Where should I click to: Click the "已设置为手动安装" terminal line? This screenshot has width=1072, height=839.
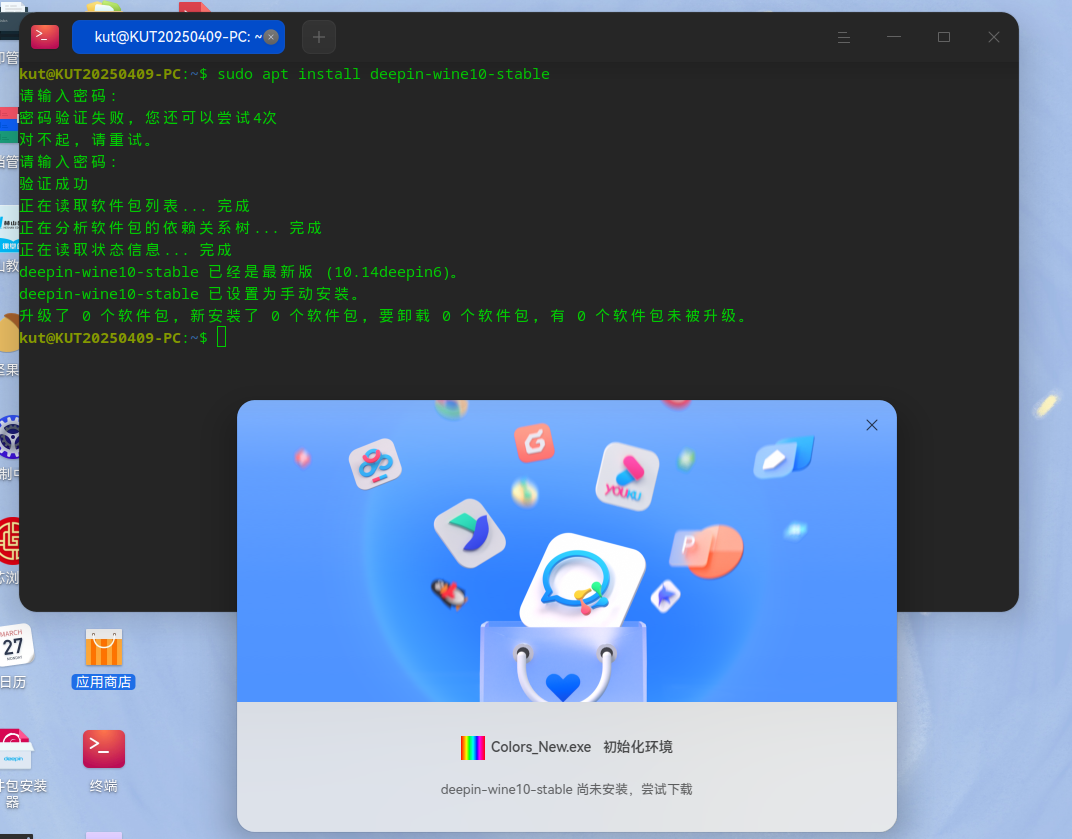click(189, 293)
